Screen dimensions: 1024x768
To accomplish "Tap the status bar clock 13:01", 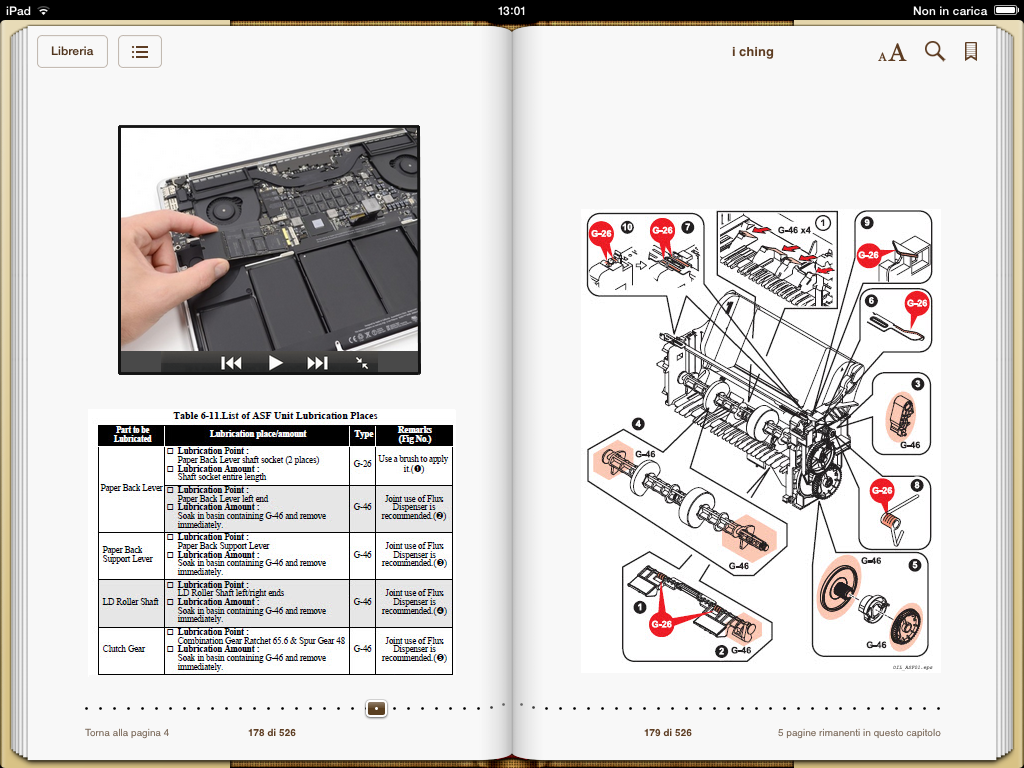I will tap(511, 11).
